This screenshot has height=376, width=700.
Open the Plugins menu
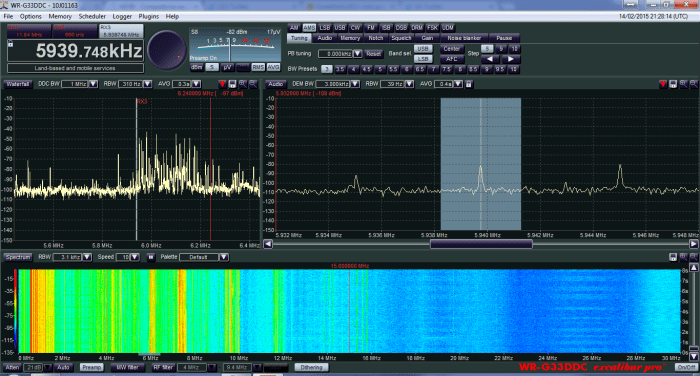pyautogui.click(x=149, y=17)
